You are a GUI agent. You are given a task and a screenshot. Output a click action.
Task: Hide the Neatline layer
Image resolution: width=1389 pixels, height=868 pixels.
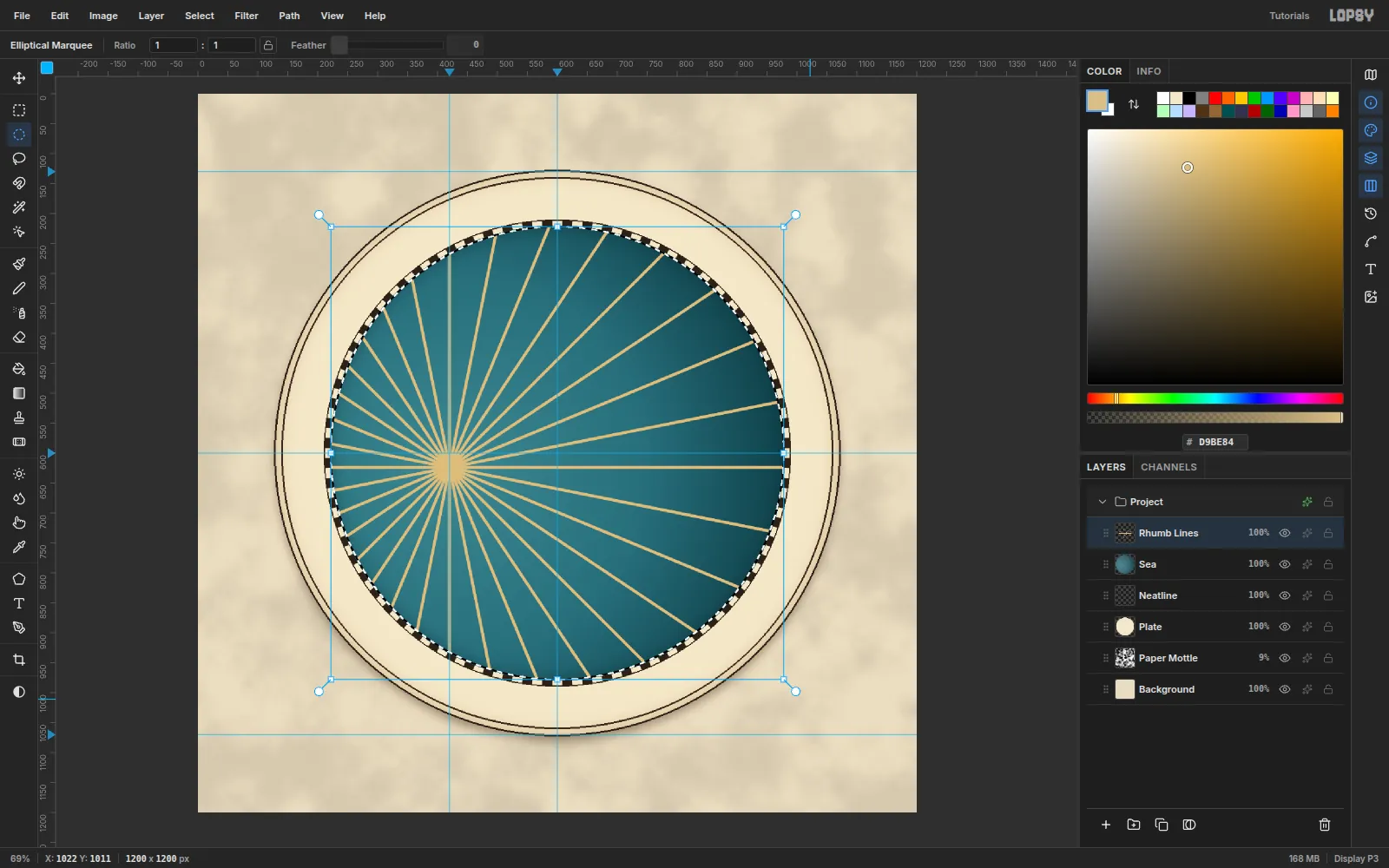tap(1285, 595)
